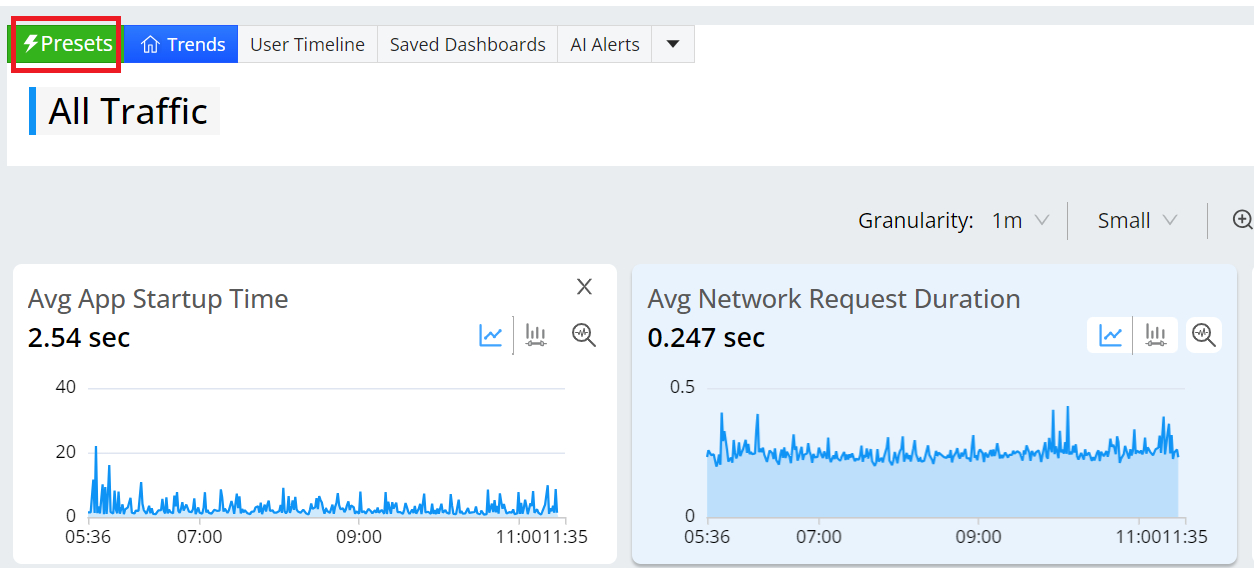Switch Avg App Startup Time to line chart view
The image size is (1254, 568).
[490, 335]
